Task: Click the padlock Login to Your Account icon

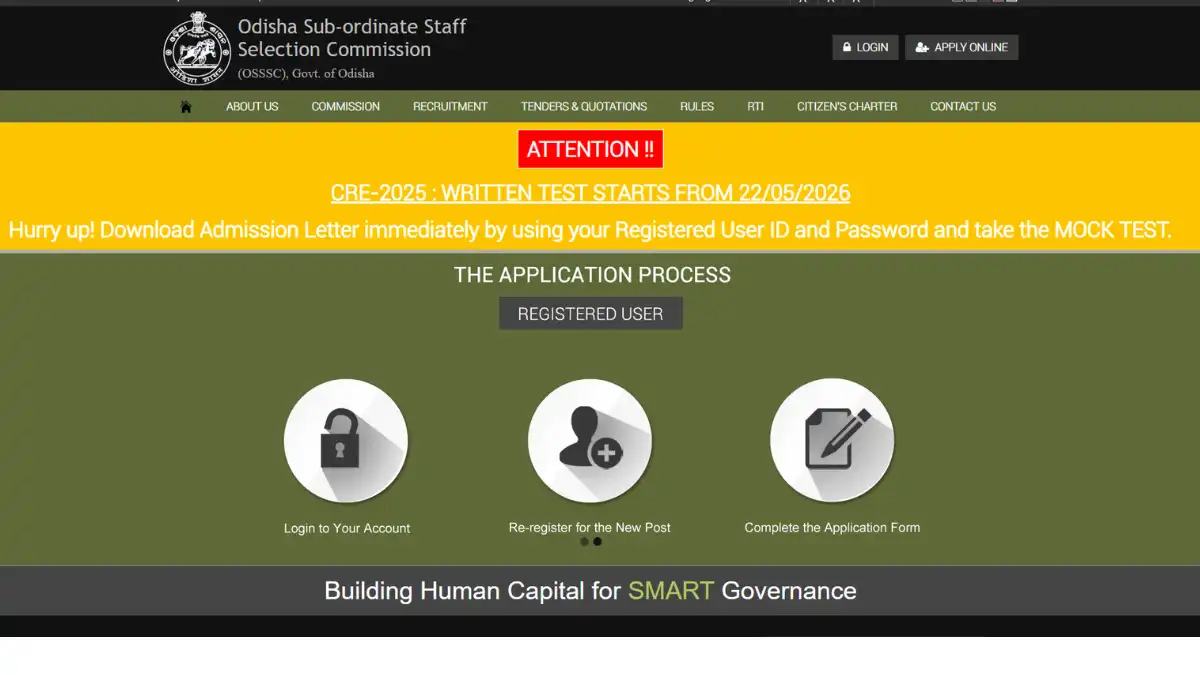Action: (346, 440)
